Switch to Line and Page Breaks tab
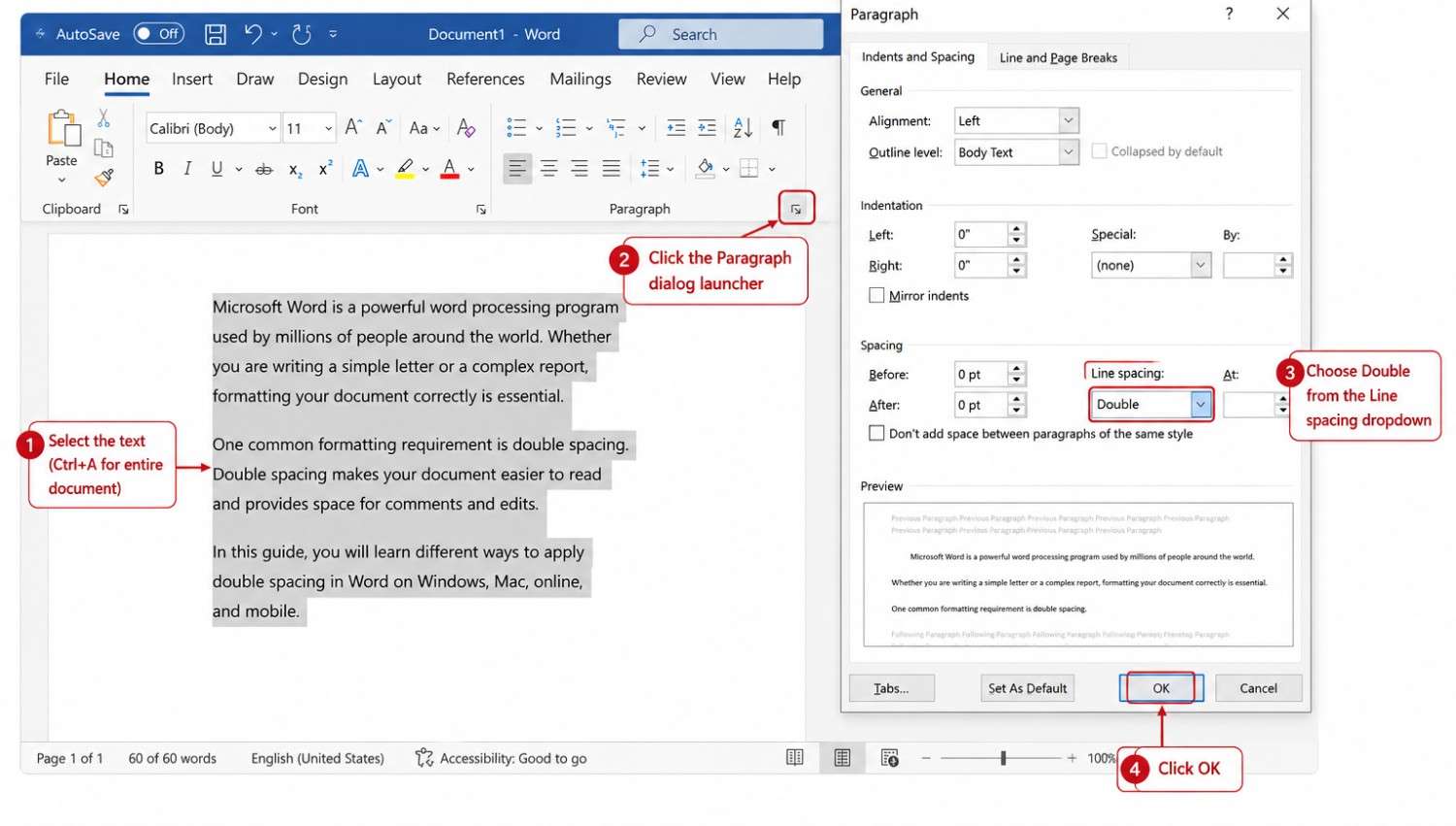This screenshot has width=1456, height=826. 1058,57
